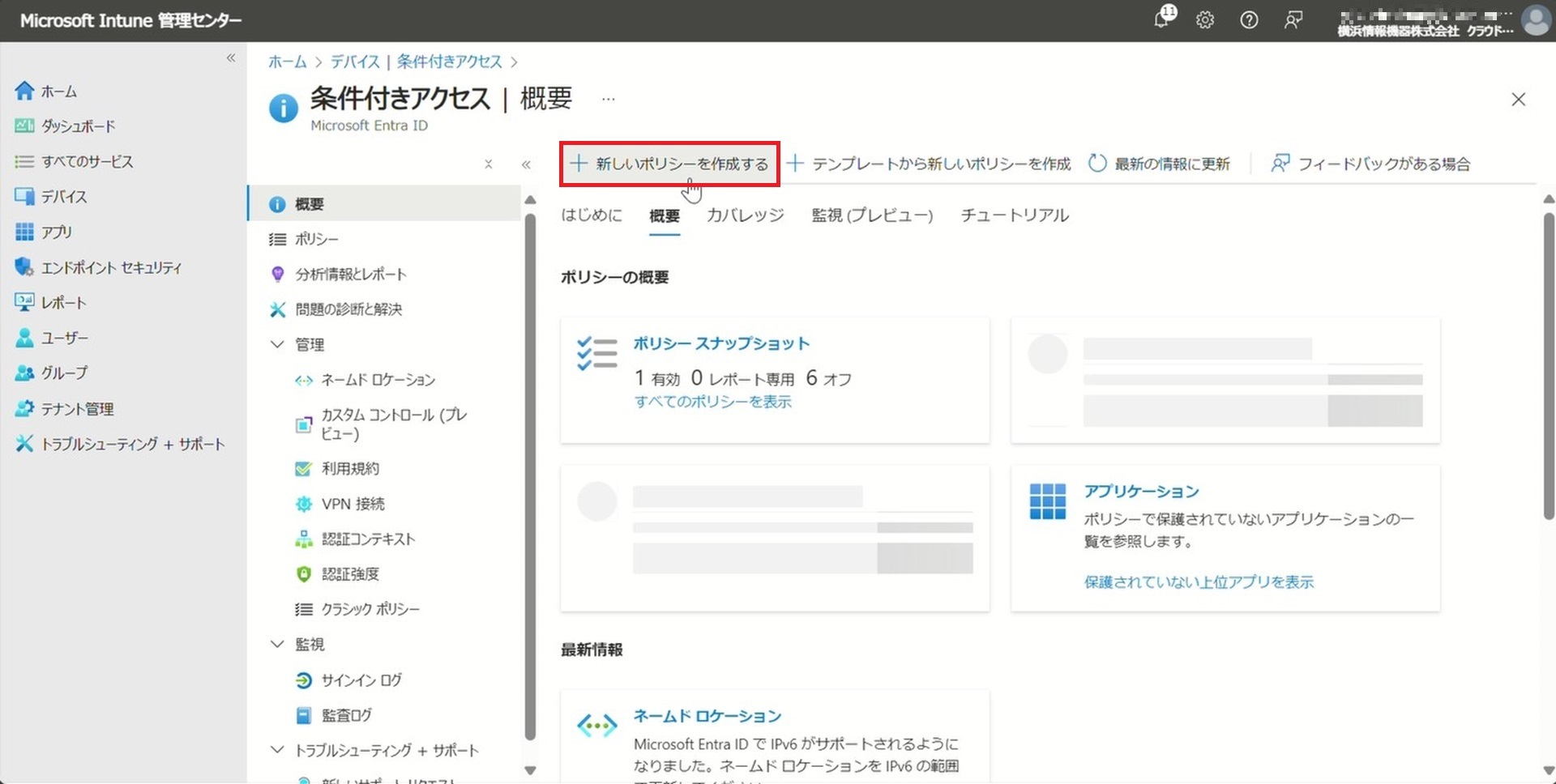Open the more options ellipsis beside the title
The height and width of the screenshot is (784, 1556).
(609, 99)
